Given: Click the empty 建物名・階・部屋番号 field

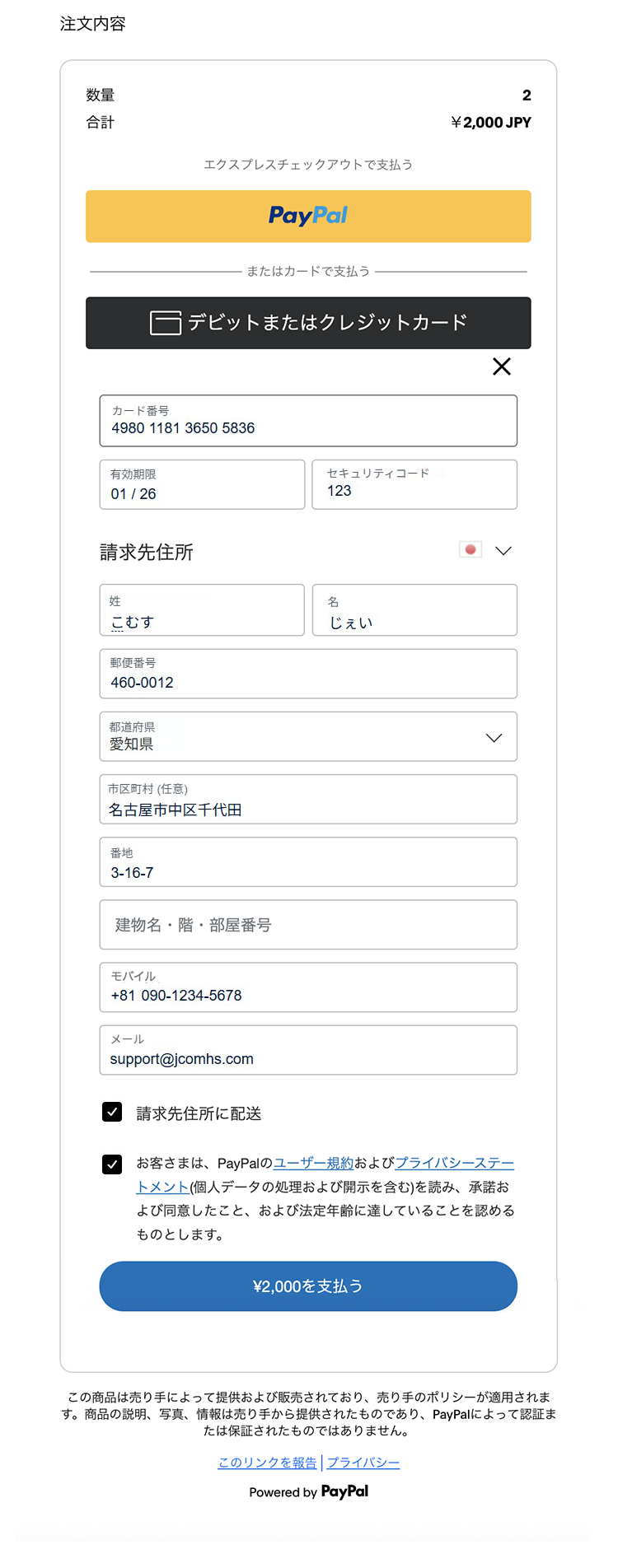Looking at the screenshot, I should click(x=308, y=925).
